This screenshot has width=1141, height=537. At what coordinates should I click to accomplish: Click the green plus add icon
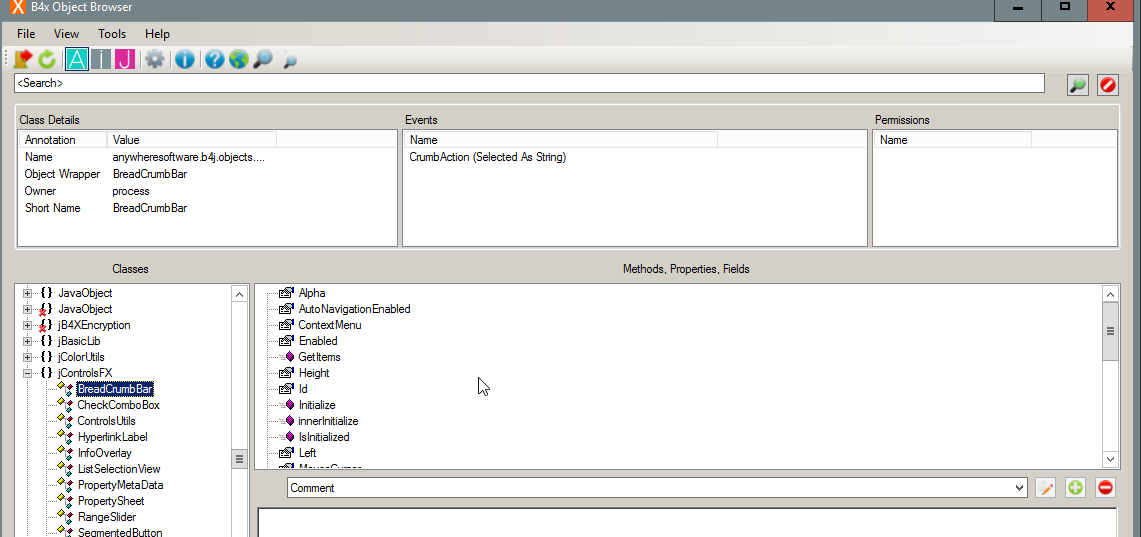[1076, 488]
